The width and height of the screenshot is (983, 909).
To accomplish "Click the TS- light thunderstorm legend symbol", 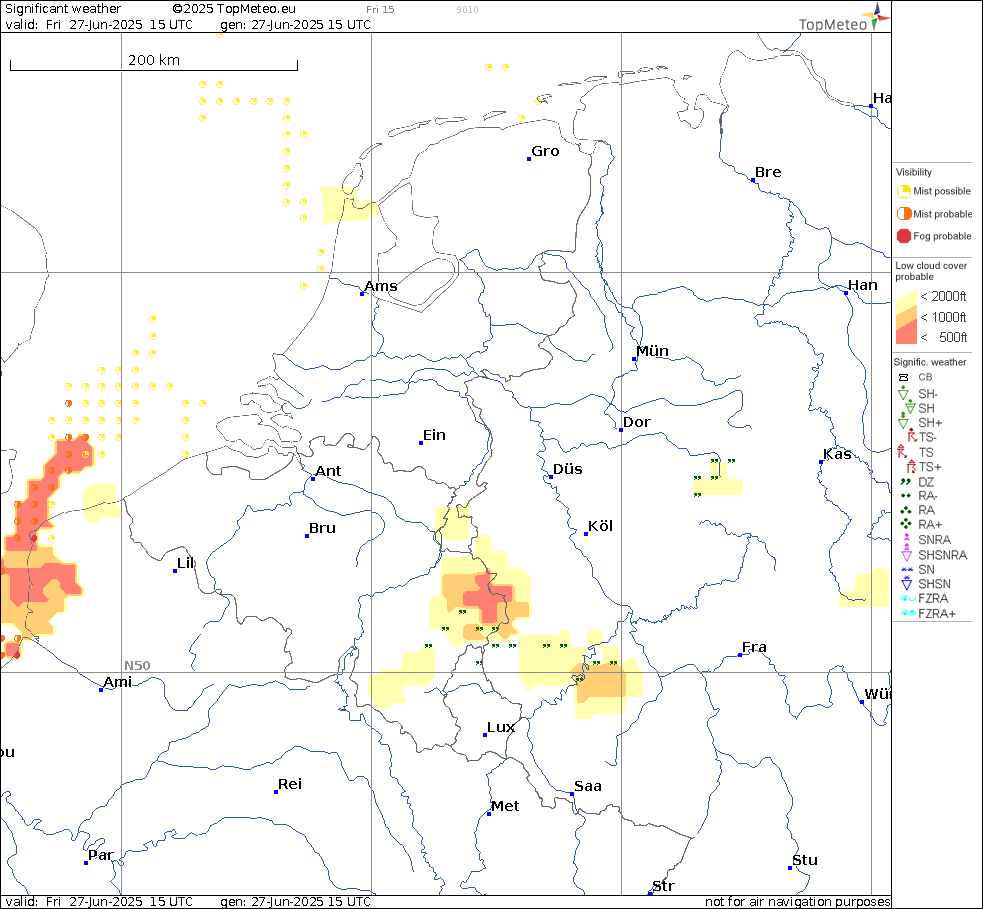I will [912, 436].
